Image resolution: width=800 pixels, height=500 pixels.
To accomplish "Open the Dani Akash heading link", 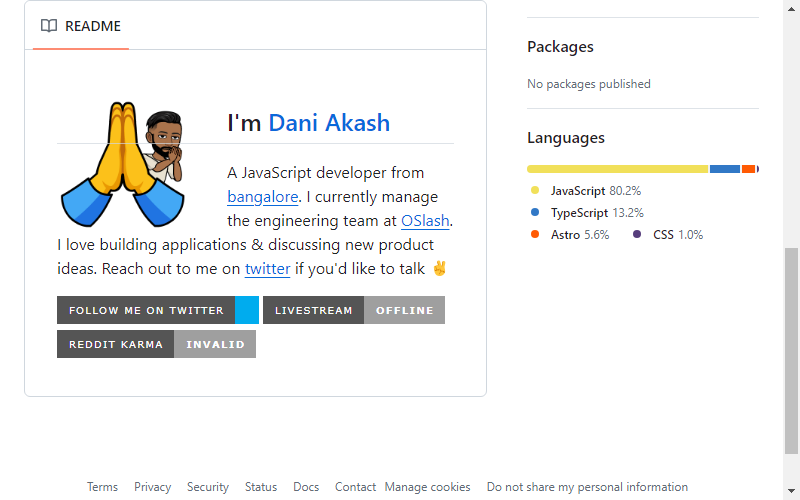I will click(329, 123).
